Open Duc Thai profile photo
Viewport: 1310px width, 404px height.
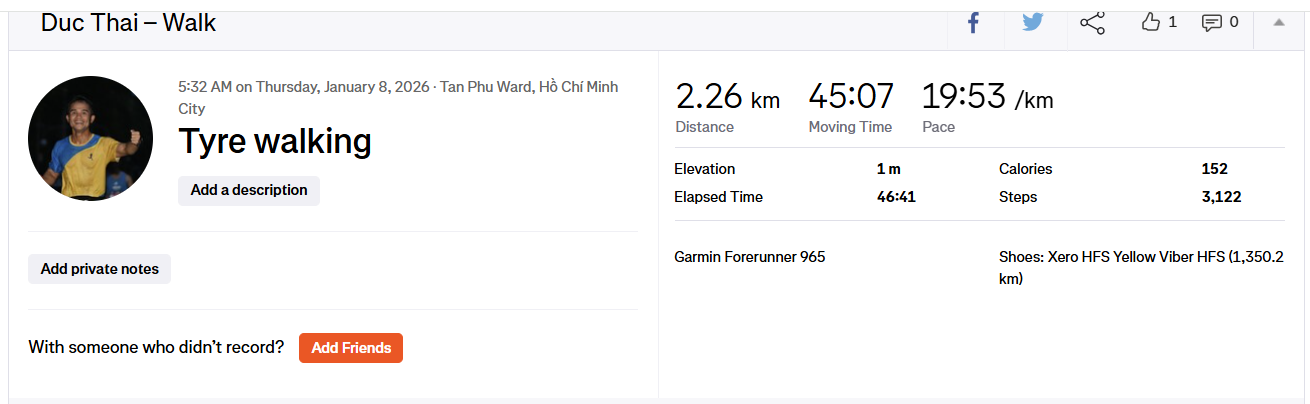(90, 138)
